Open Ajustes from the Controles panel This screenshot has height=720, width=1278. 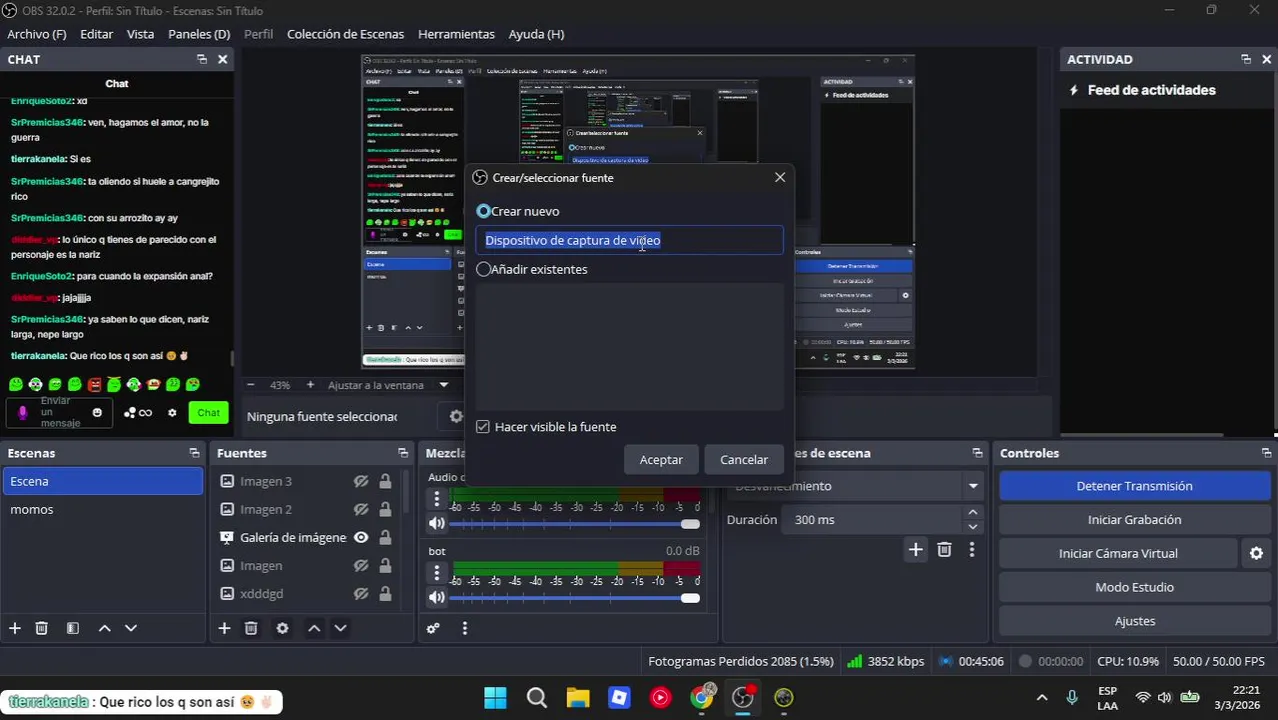[x=1134, y=621]
